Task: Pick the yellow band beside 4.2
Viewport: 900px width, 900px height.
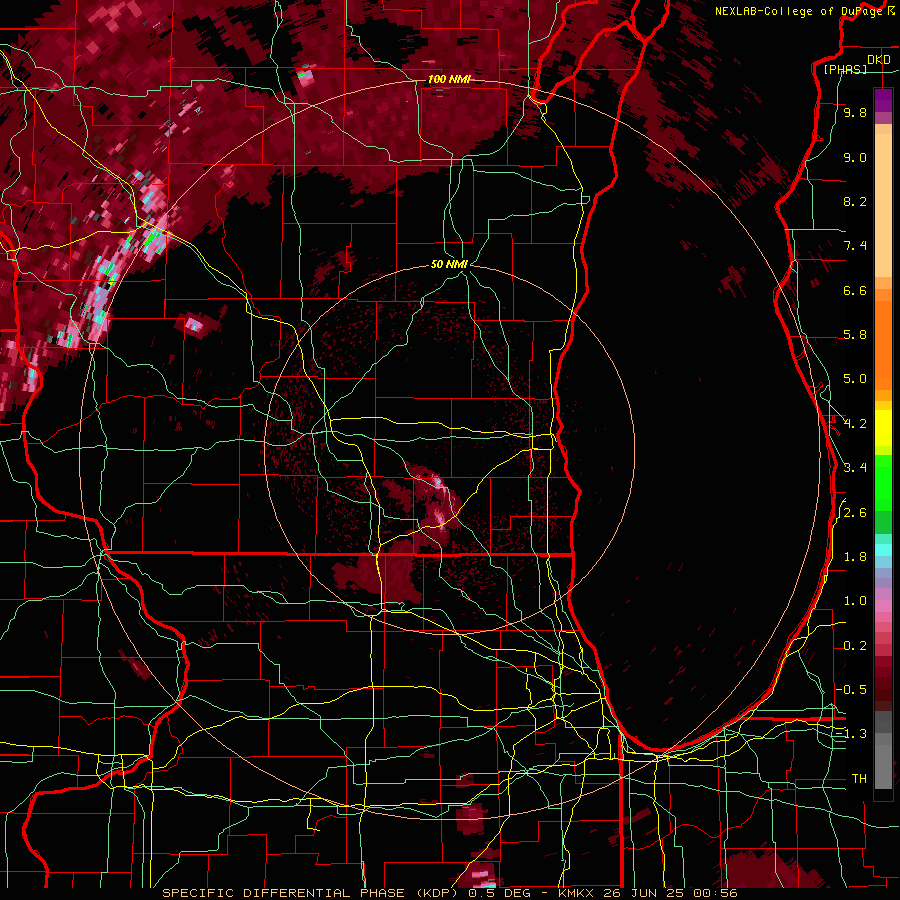Action: pos(883,428)
